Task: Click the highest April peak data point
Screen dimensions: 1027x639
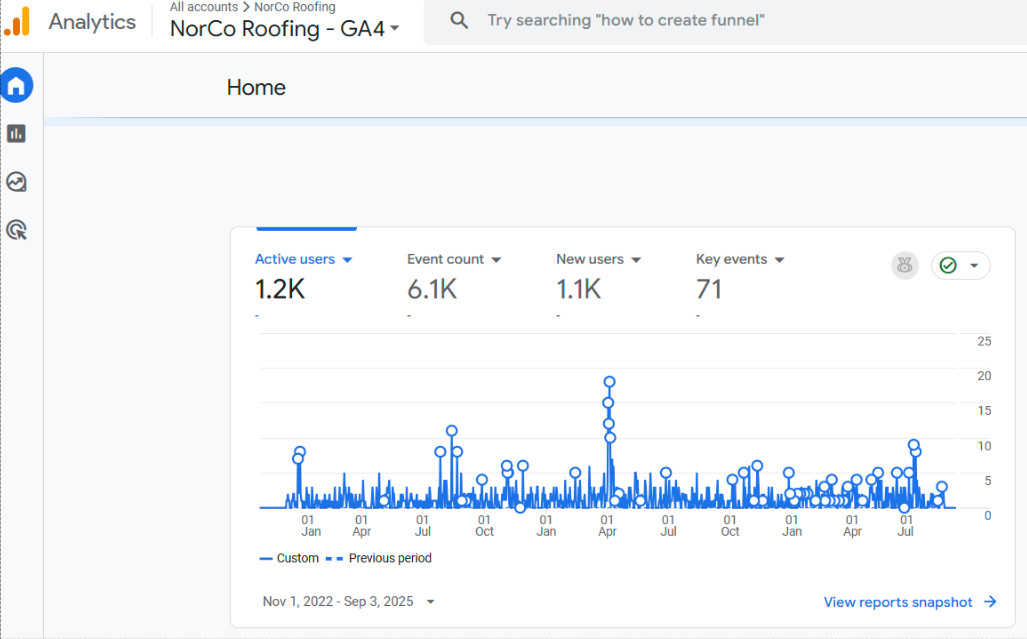Action: pos(609,382)
